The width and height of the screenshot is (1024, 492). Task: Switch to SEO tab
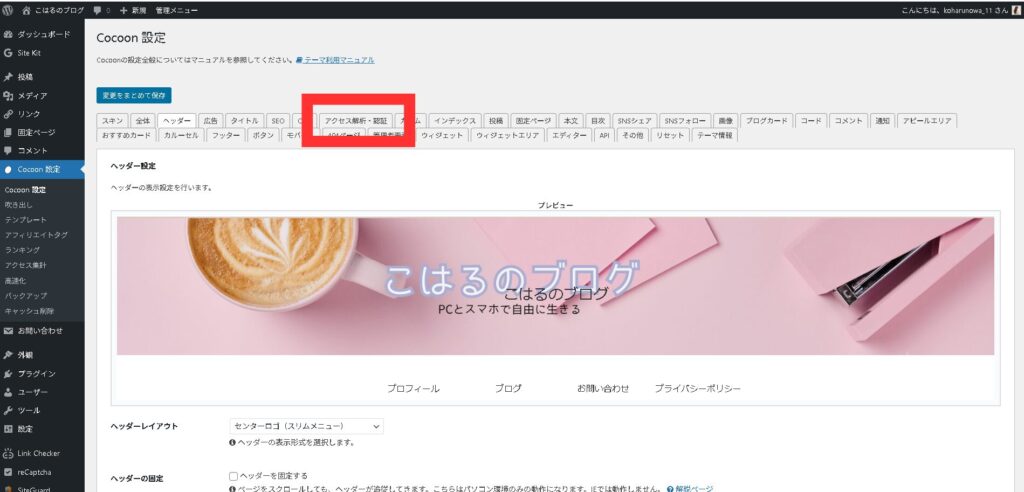(x=278, y=121)
